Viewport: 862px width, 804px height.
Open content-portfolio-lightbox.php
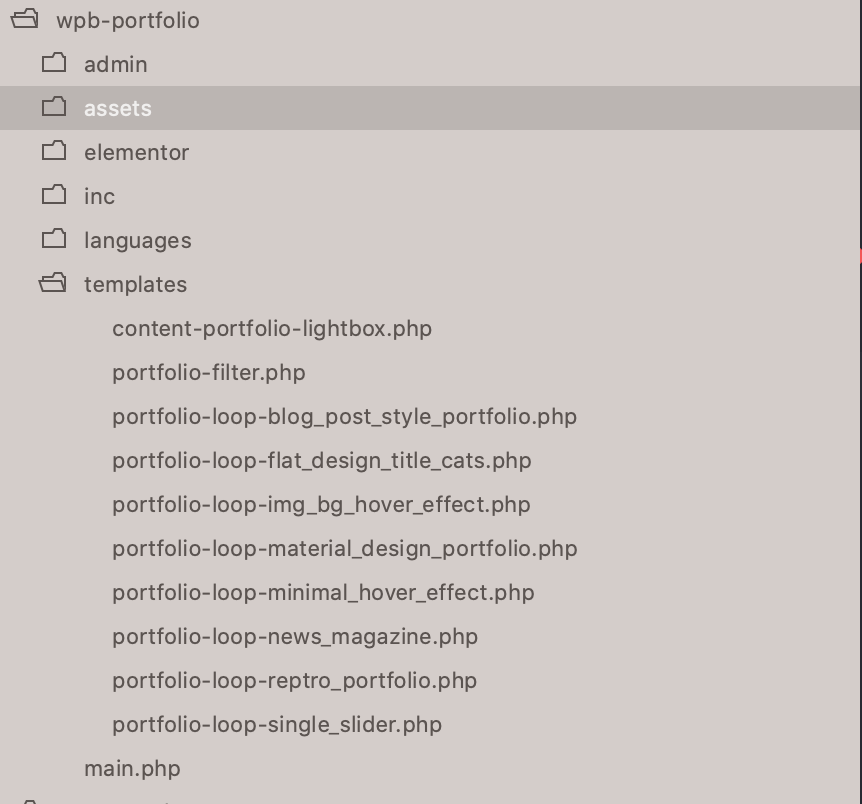pos(272,329)
